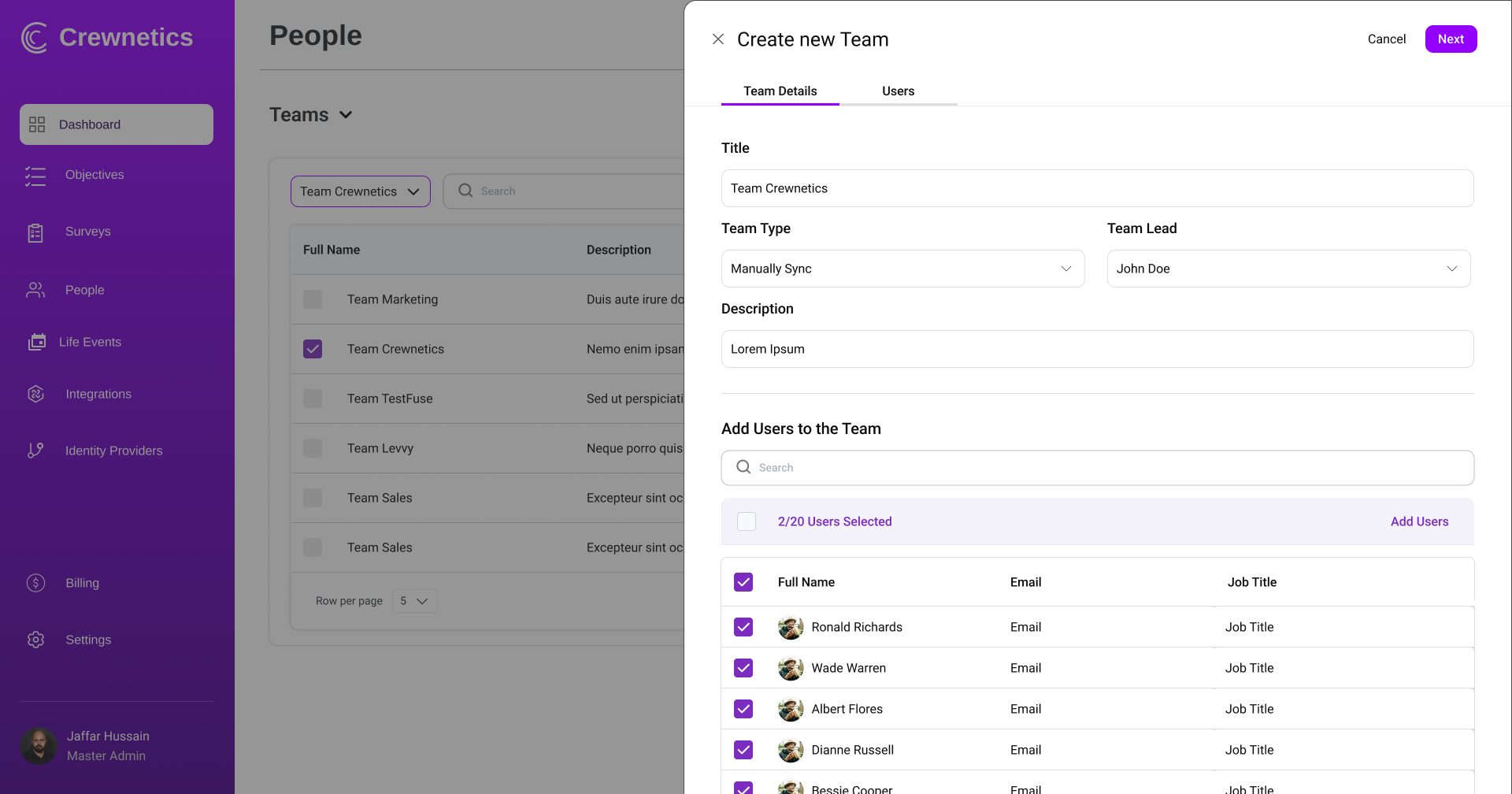Click into the Title input field
This screenshot has width=1512, height=794.
pyautogui.click(x=1097, y=188)
